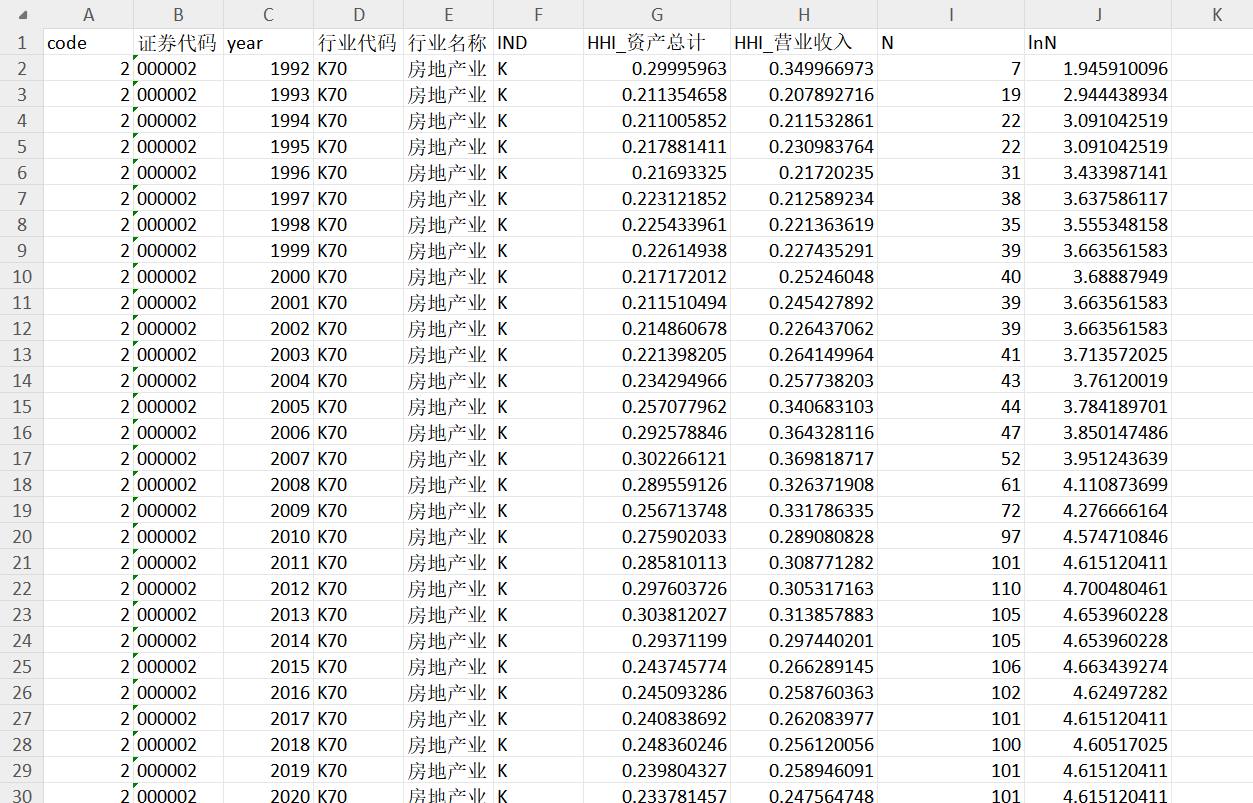Click the 'year' header cell

click(x=268, y=43)
